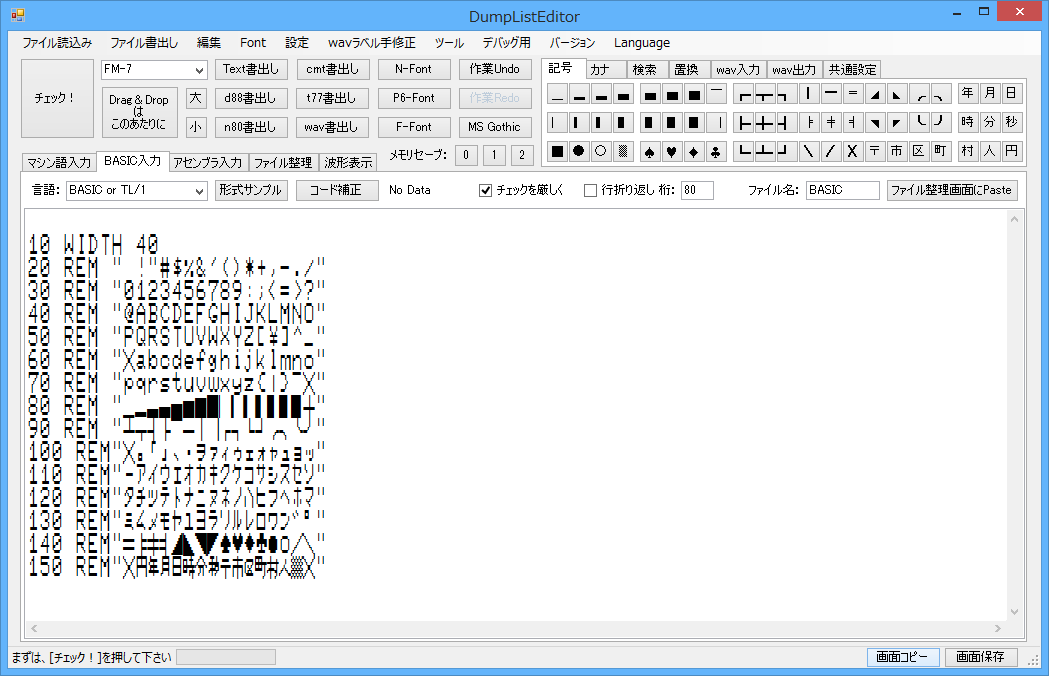Open the ファイル読込み menu
Screen dimensions: 1049x676
57,43
